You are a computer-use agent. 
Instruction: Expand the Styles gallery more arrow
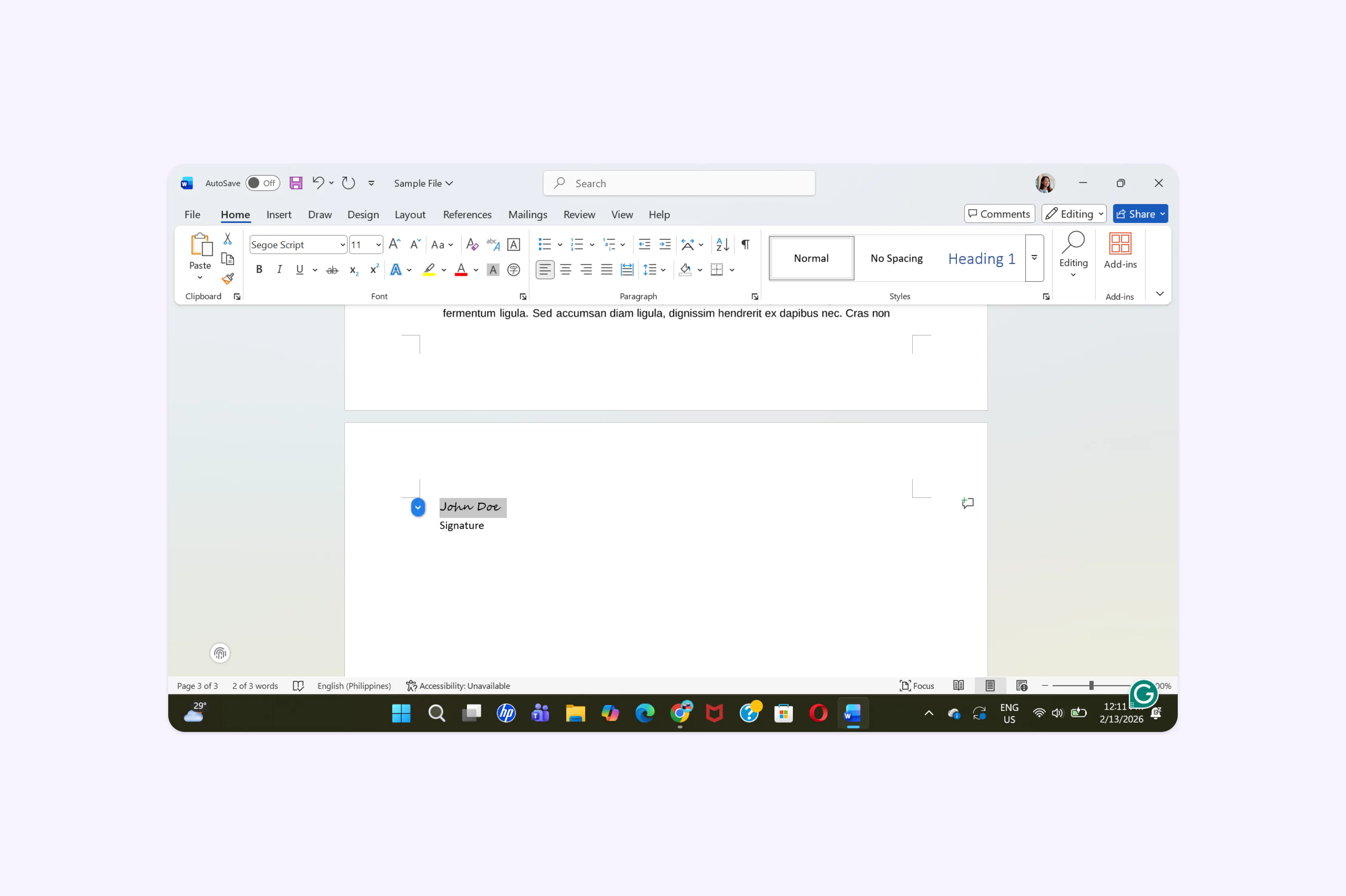(1034, 258)
